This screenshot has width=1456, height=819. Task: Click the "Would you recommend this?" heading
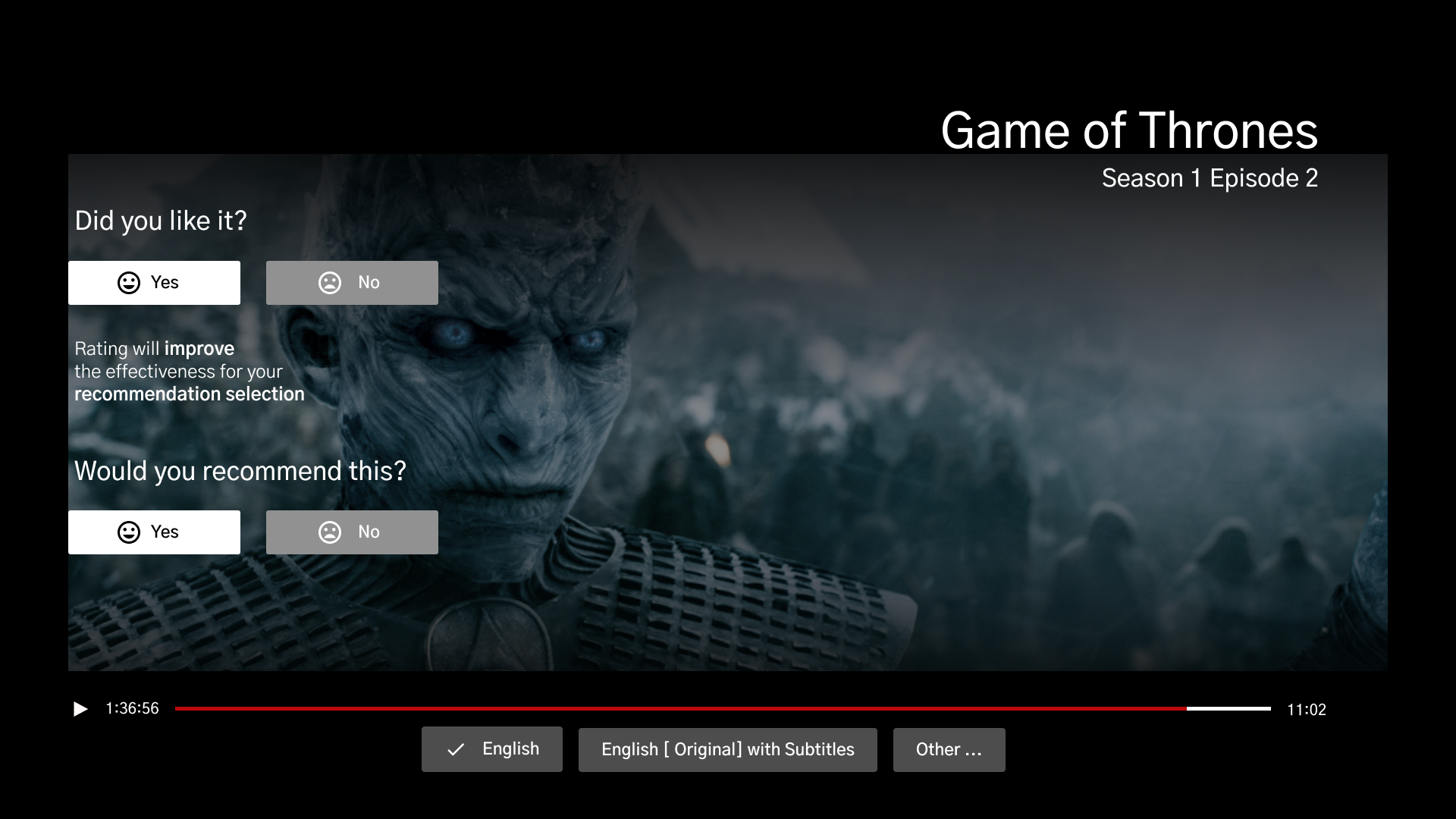pyautogui.click(x=240, y=471)
